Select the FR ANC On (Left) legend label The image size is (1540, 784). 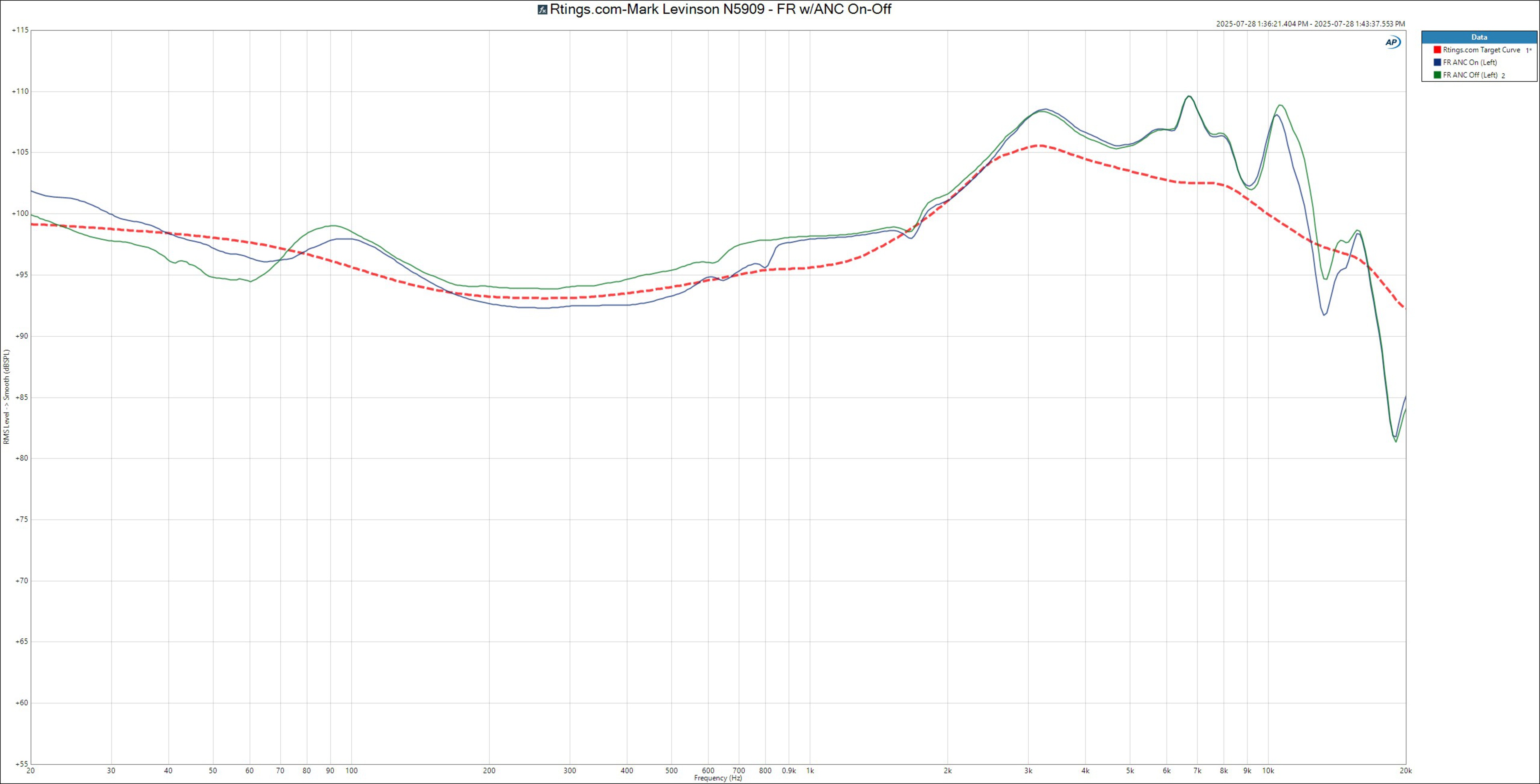(1469, 63)
